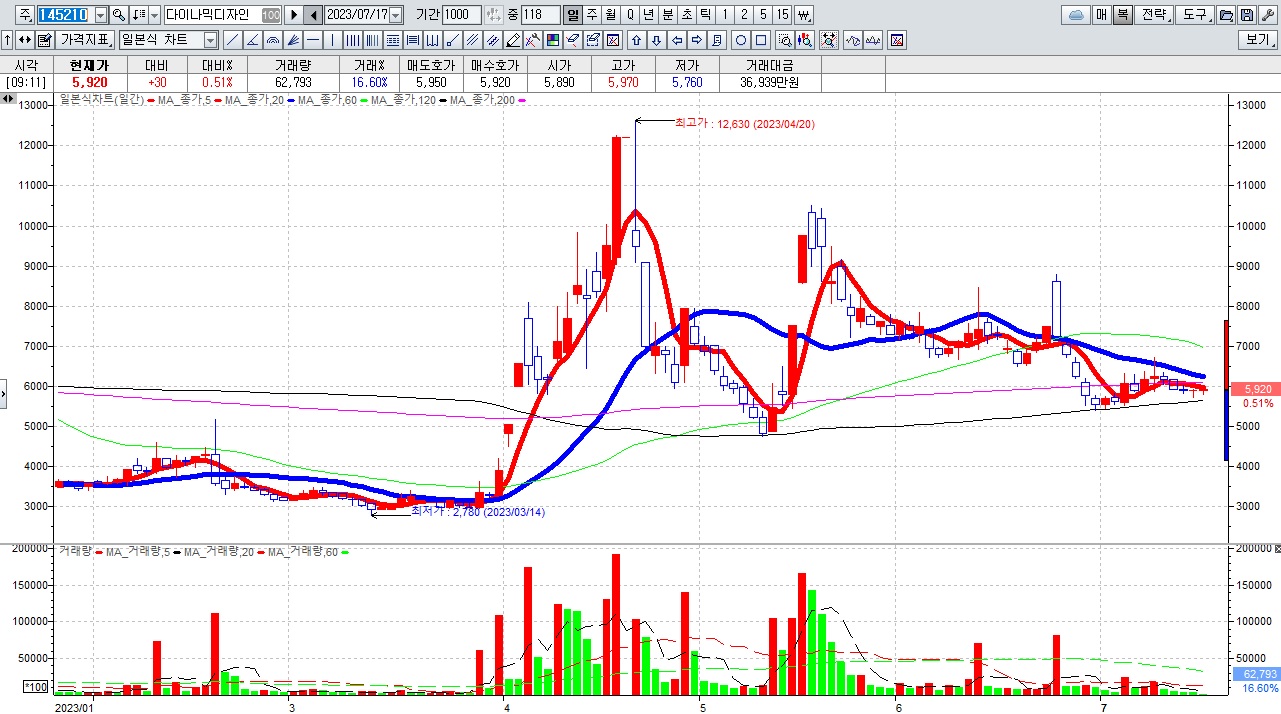Select the Q quarter period button
Image resolution: width=1281 pixels, height=714 pixels.
click(630, 15)
